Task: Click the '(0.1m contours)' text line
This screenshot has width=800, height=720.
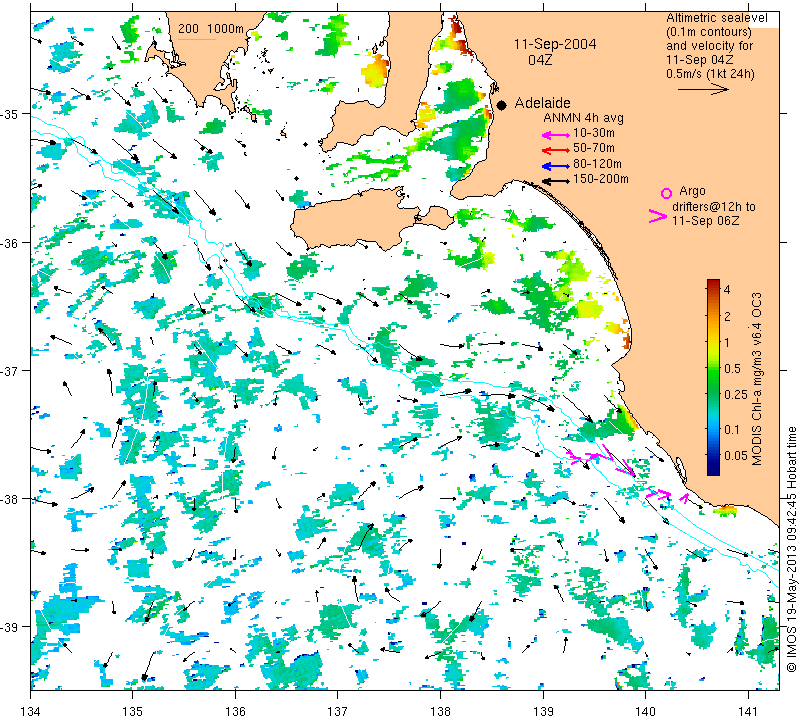Action: 709,32
